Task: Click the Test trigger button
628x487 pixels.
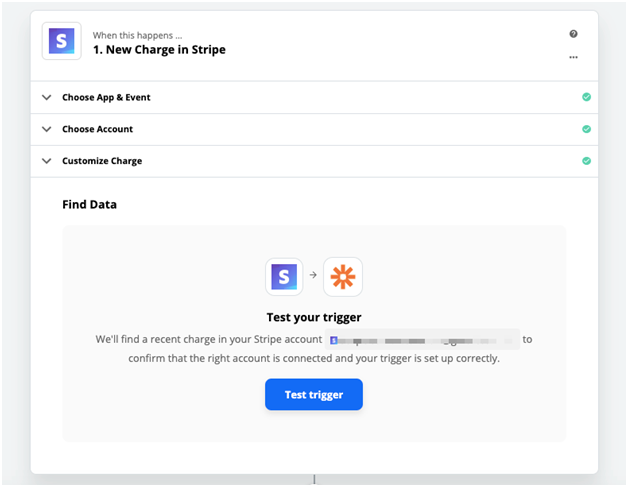Action: coord(314,394)
